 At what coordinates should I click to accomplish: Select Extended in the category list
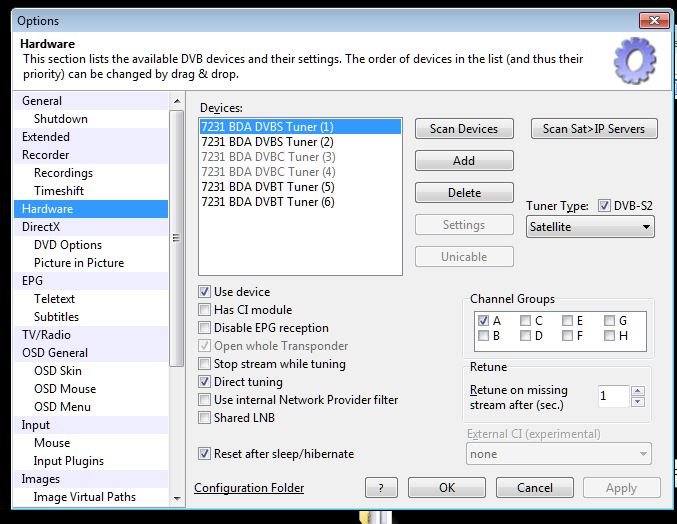pyautogui.click(x=91, y=137)
